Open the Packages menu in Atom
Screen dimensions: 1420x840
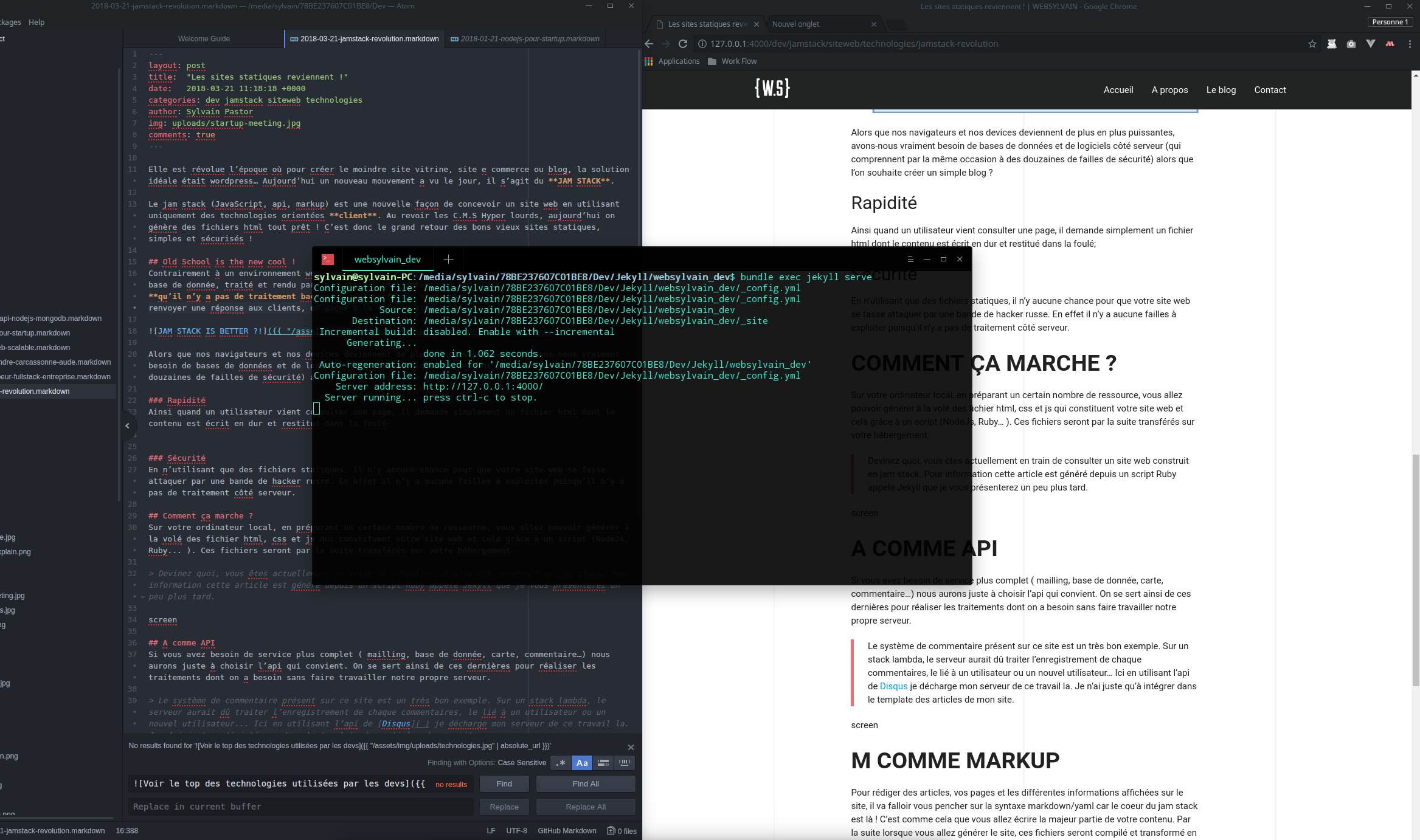point(9,22)
